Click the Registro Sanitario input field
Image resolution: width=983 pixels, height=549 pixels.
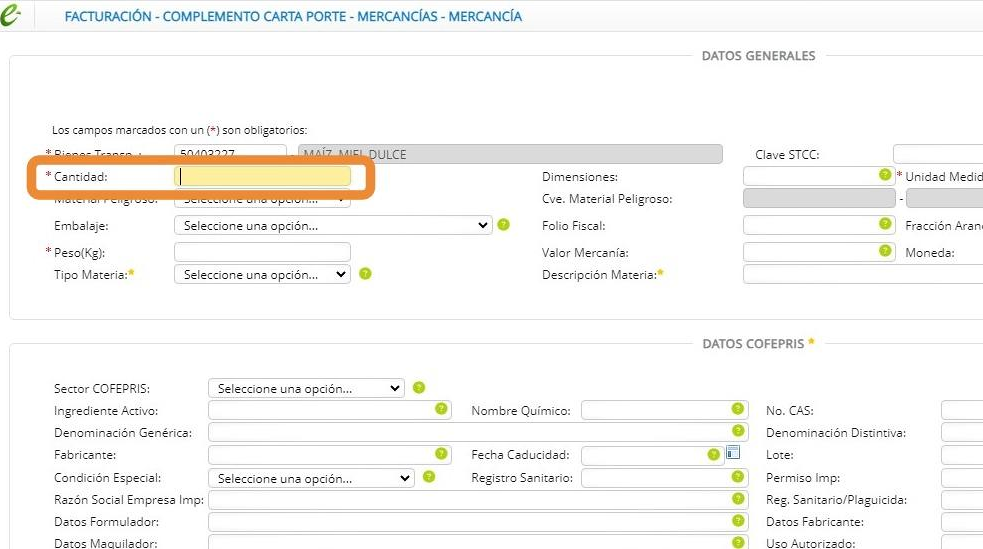coord(665,478)
